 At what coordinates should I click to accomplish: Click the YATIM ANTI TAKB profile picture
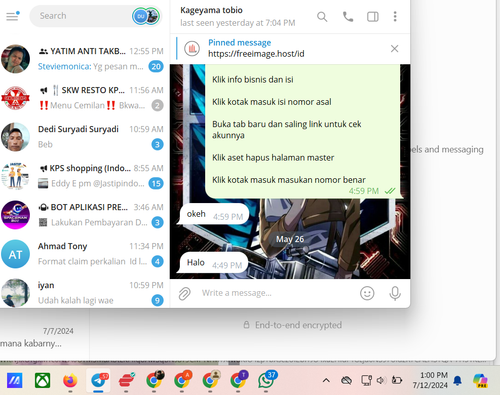15,59
